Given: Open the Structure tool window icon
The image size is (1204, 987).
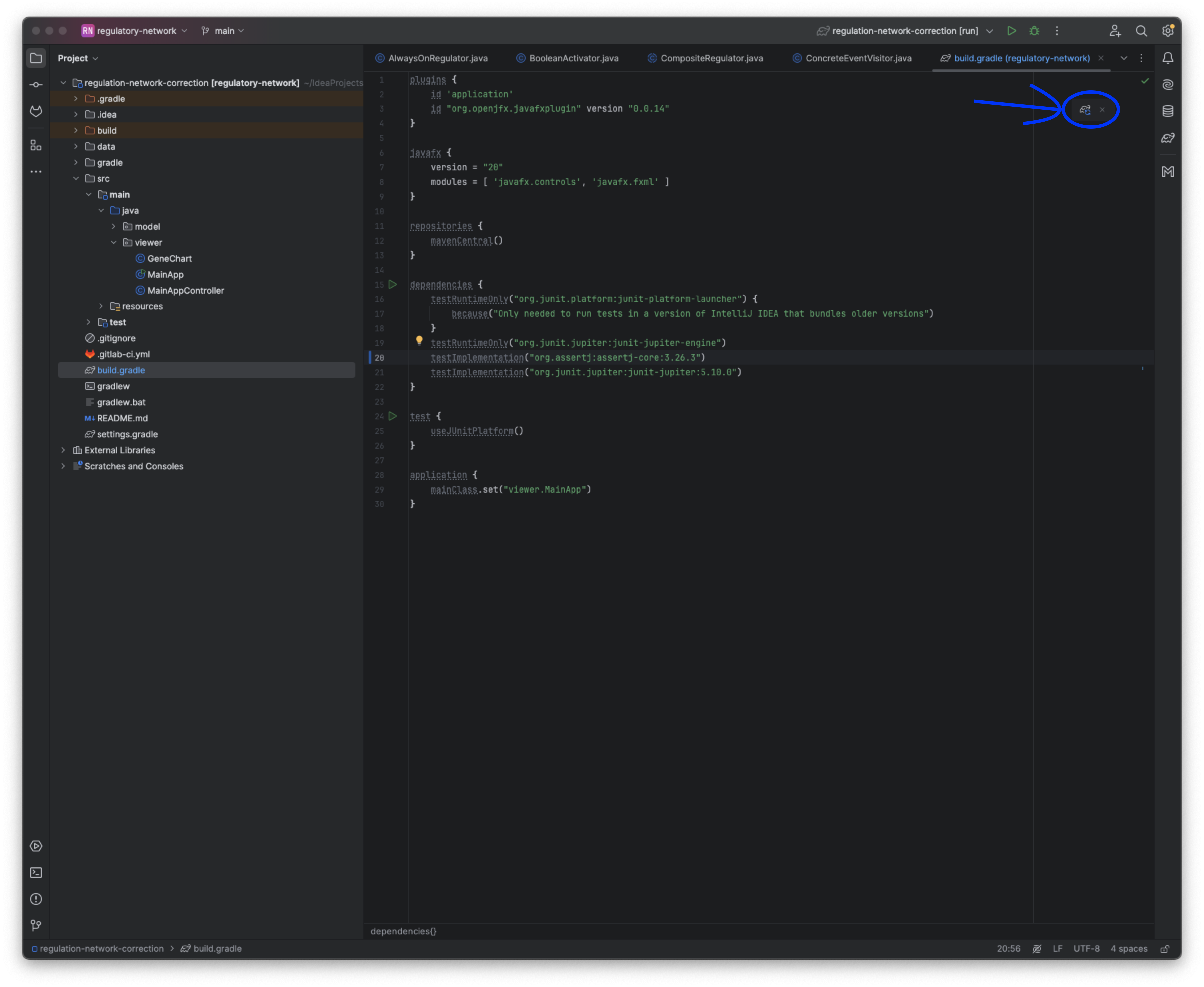Looking at the screenshot, I should pos(36,145).
